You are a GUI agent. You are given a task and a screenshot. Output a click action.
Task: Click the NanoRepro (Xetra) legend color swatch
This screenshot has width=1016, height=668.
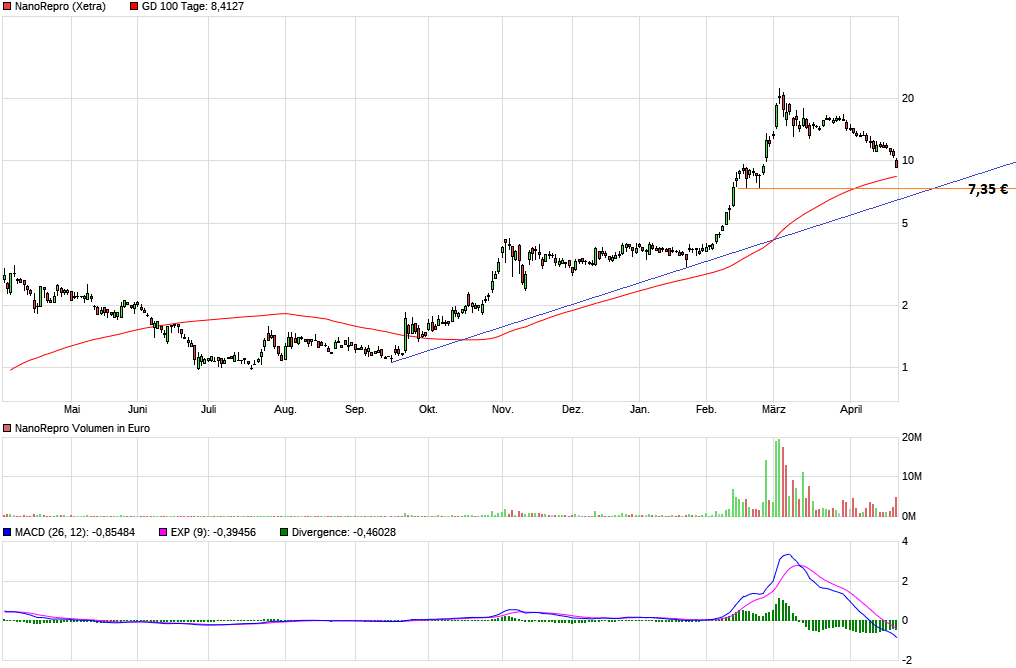pyautogui.click(x=7, y=6)
